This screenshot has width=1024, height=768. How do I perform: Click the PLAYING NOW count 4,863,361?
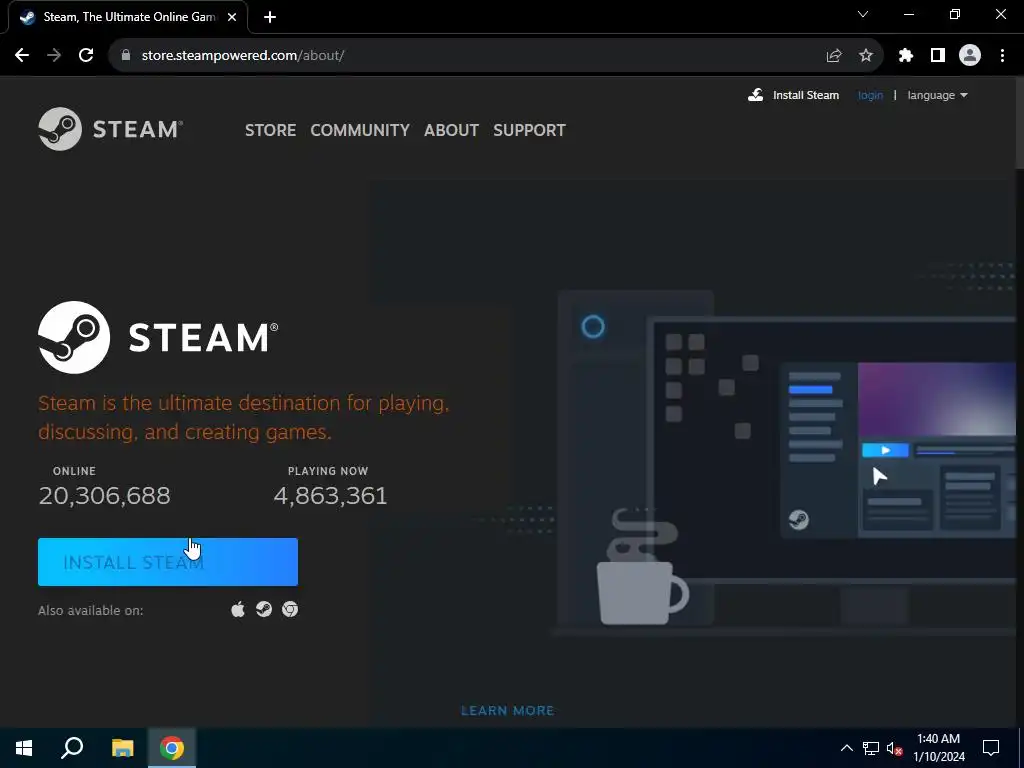coord(330,496)
